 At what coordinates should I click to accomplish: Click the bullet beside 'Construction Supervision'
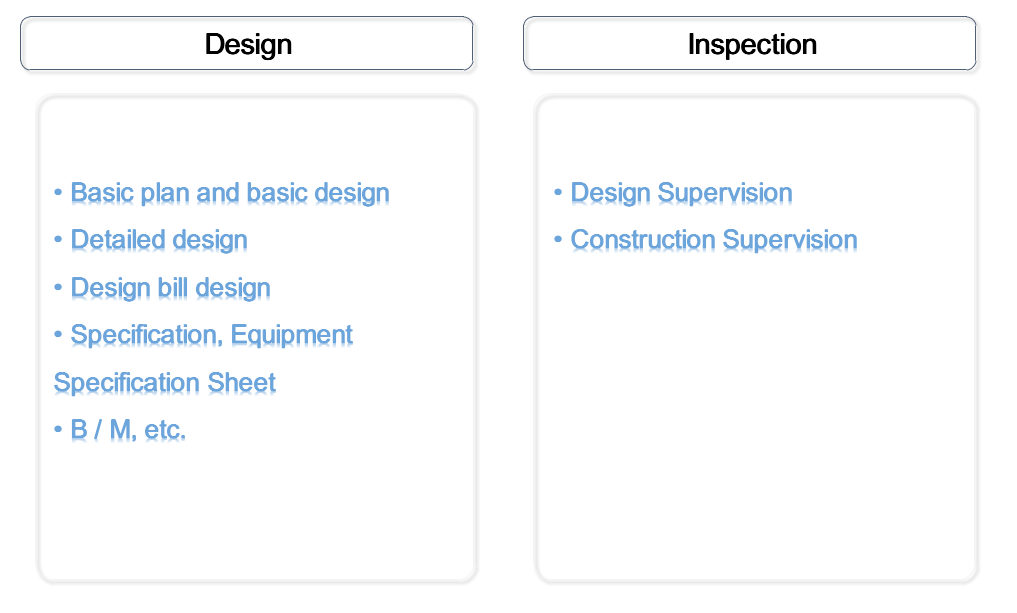pyautogui.click(x=558, y=239)
